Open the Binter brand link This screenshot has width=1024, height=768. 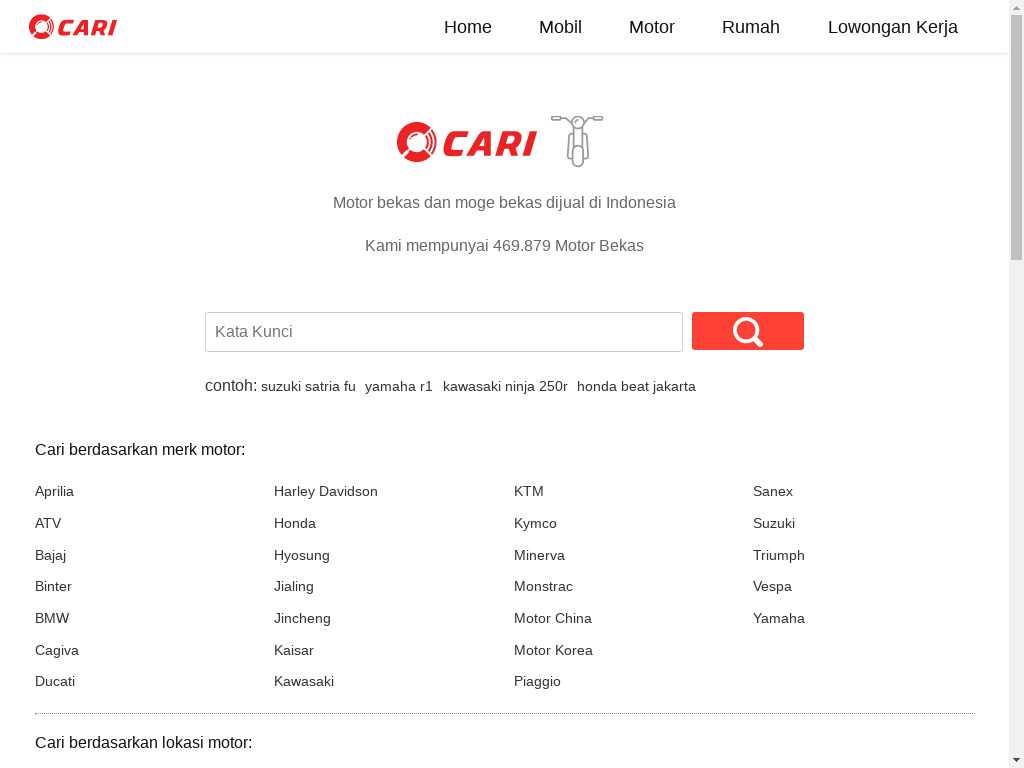coord(53,586)
